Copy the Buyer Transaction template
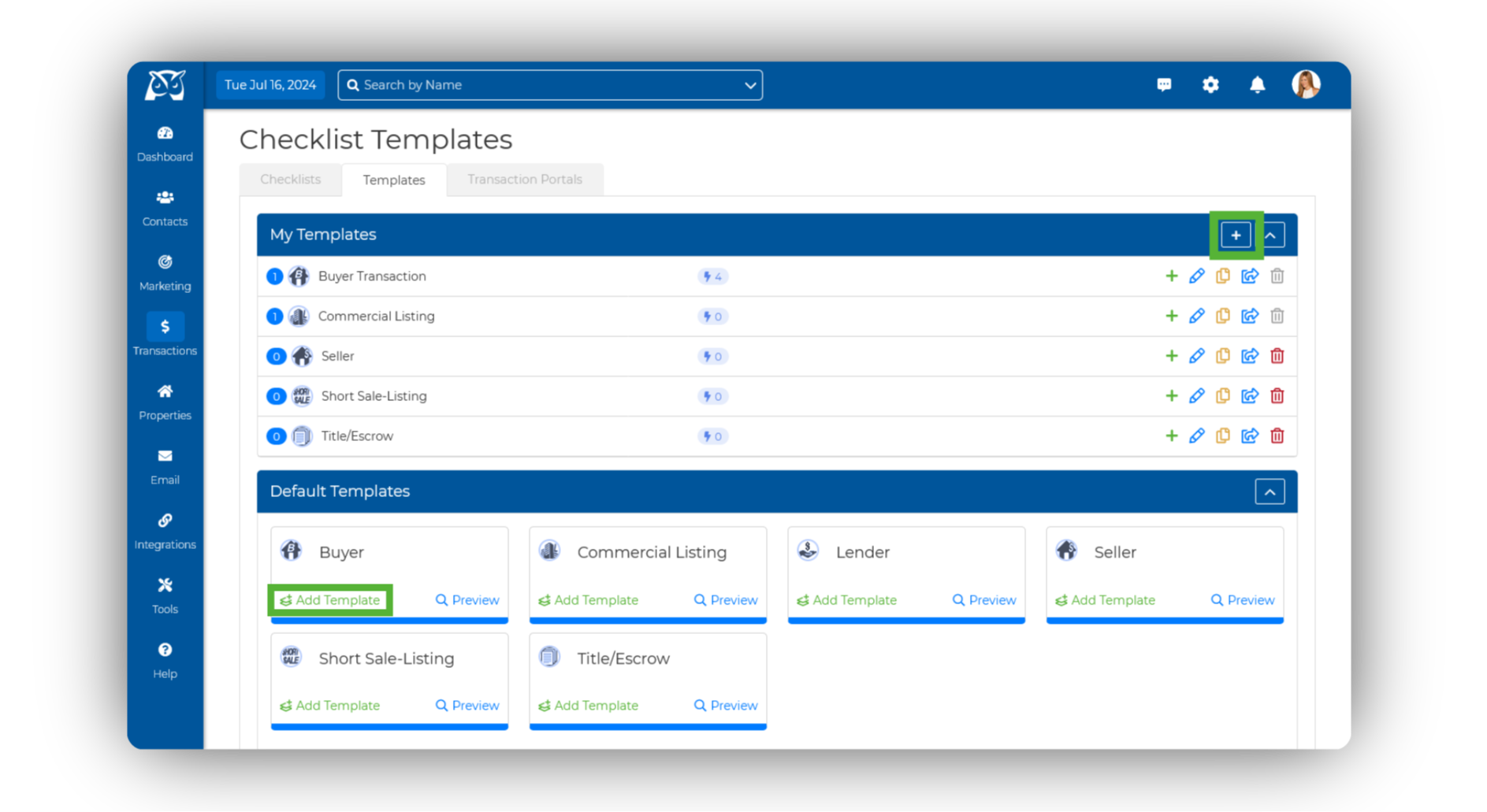The image size is (1487, 812). coord(1223,276)
